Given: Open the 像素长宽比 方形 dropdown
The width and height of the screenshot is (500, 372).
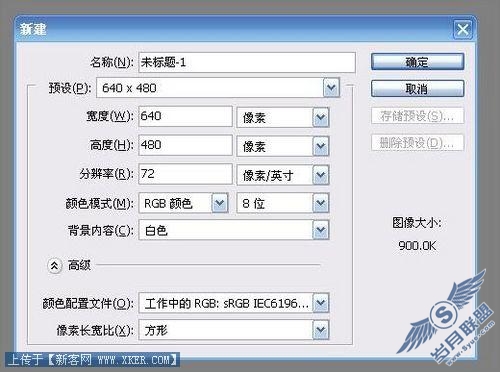Looking at the screenshot, I should (x=234, y=330).
